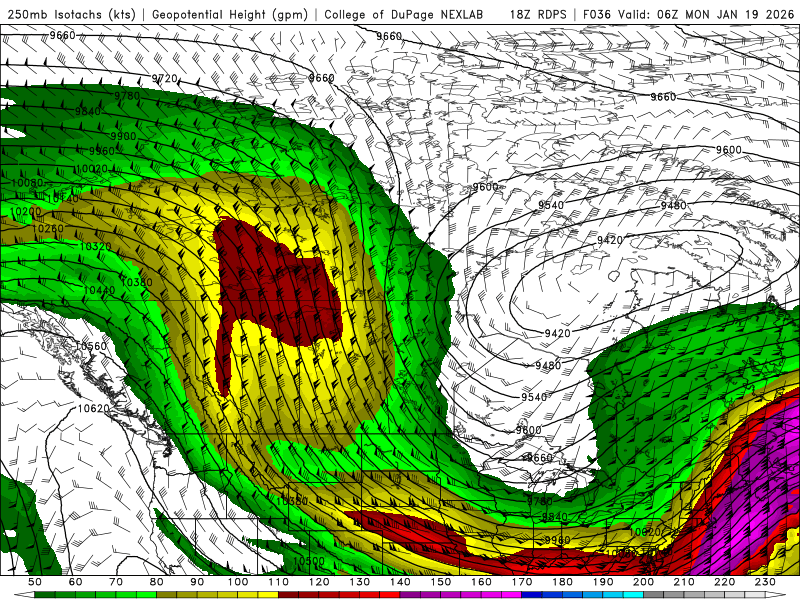The image size is (800, 600).
Task: Click the 220 kt color bar label
Action: 724,582
